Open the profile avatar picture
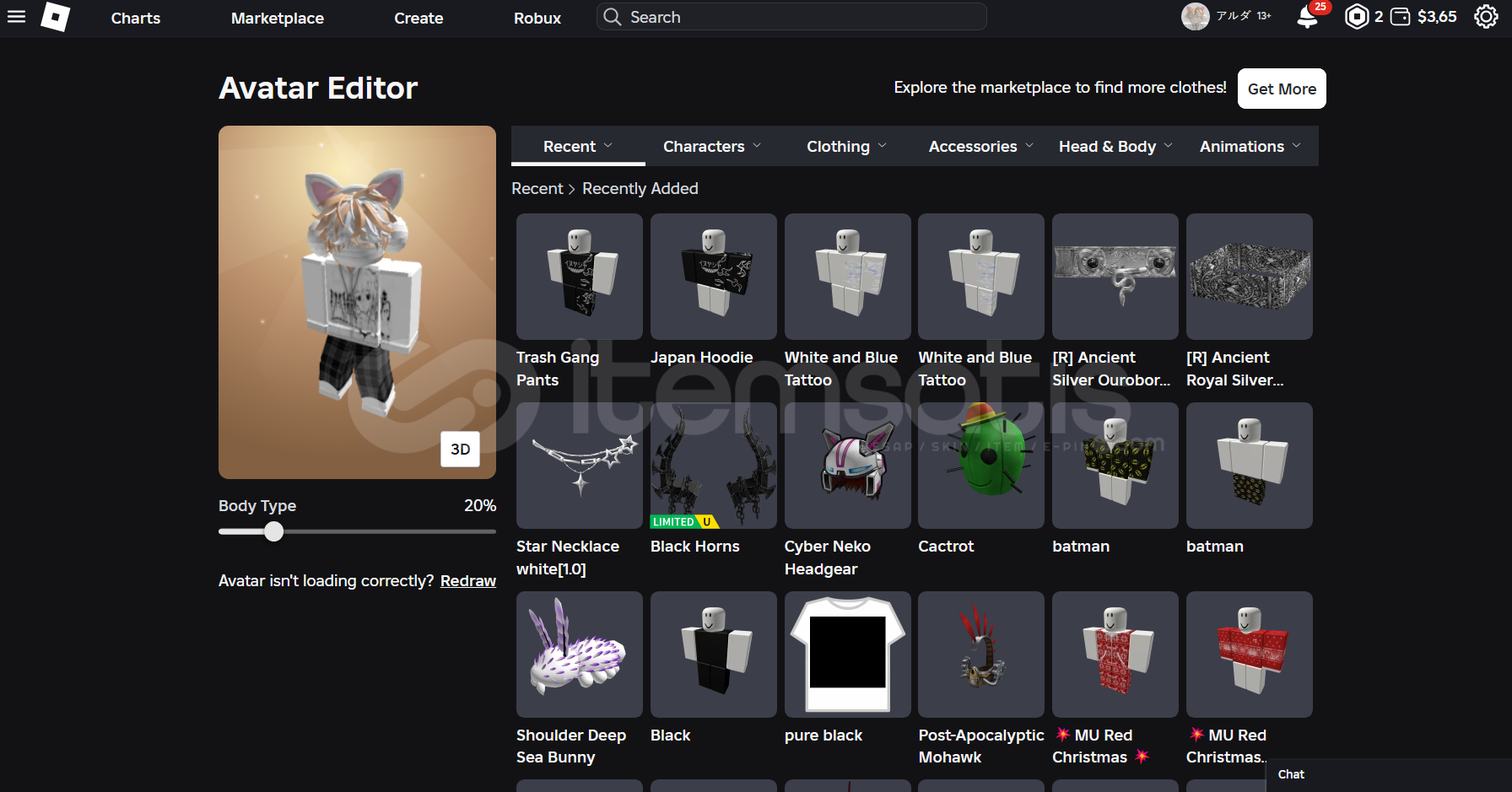This screenshot has height=792, width=1512. click(x=1195, y=16)
